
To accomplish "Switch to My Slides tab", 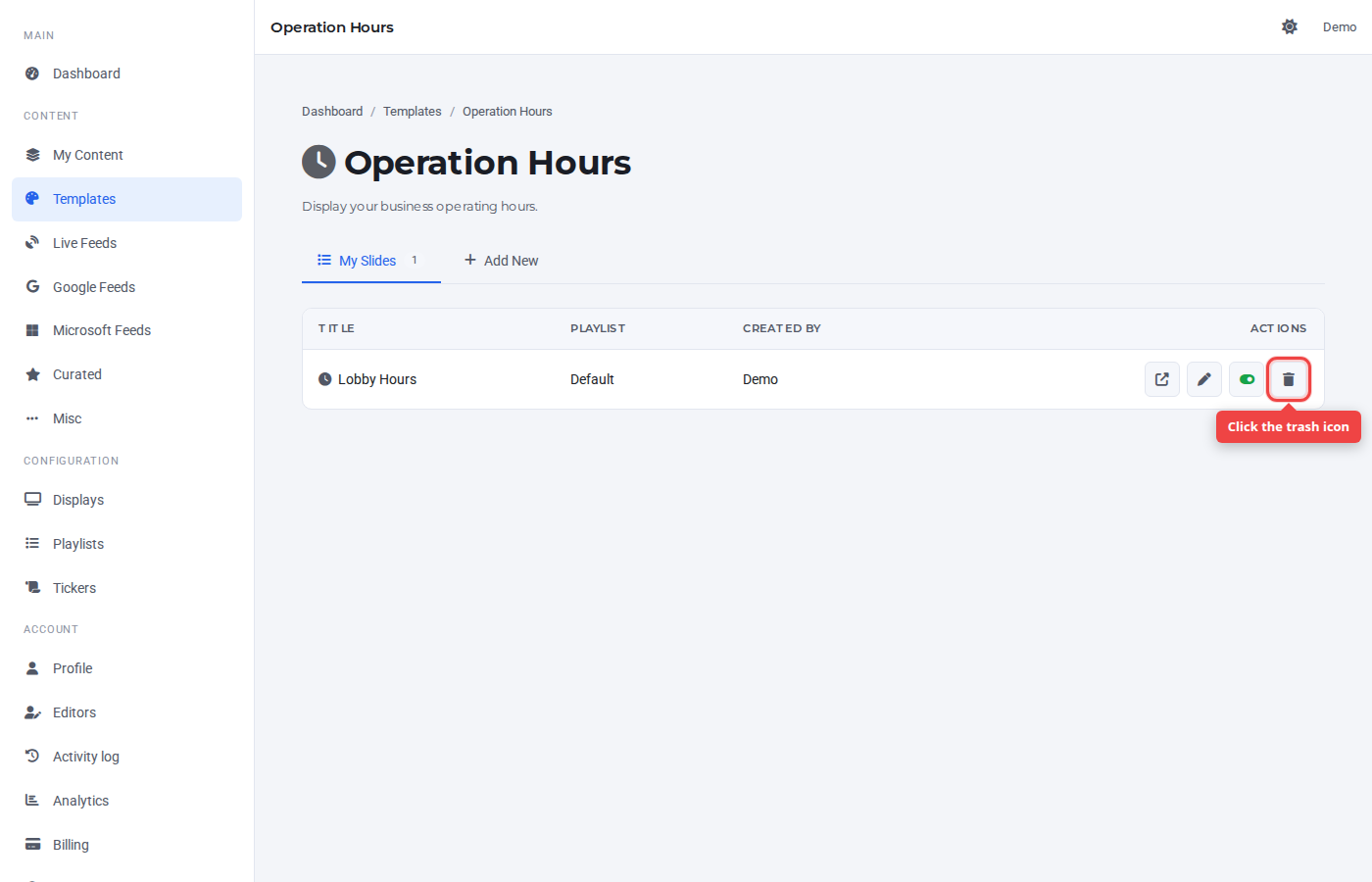I will 371,261.
